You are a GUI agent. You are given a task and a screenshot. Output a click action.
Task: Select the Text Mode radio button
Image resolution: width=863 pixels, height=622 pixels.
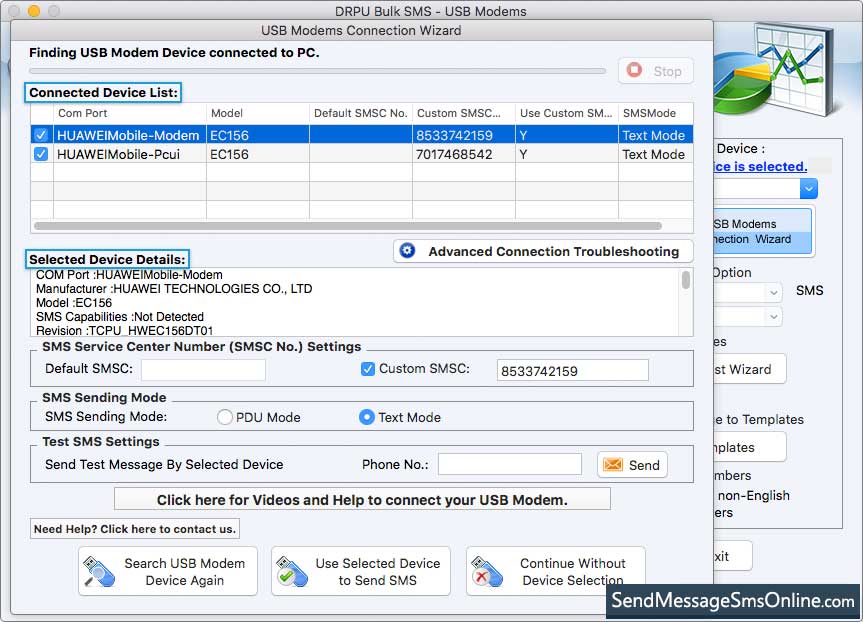pyautogui.click(x=367, y=417)
